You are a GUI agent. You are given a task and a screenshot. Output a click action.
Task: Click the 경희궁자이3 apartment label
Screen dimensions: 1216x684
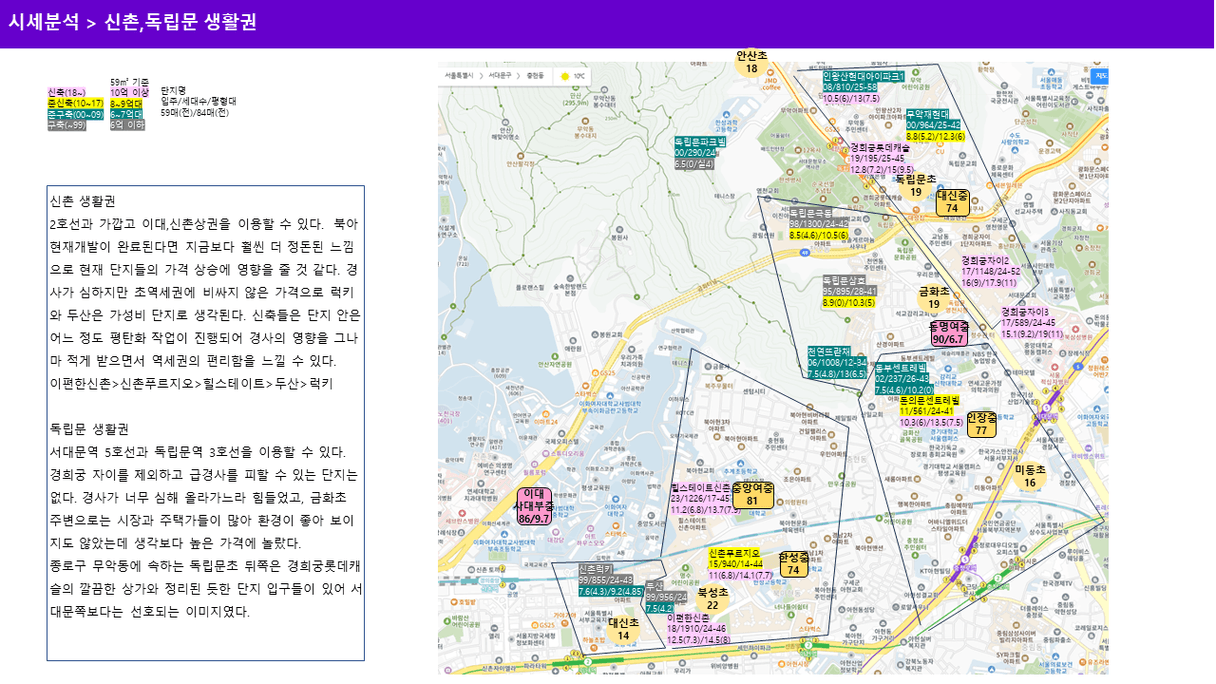pos(1025,312)
